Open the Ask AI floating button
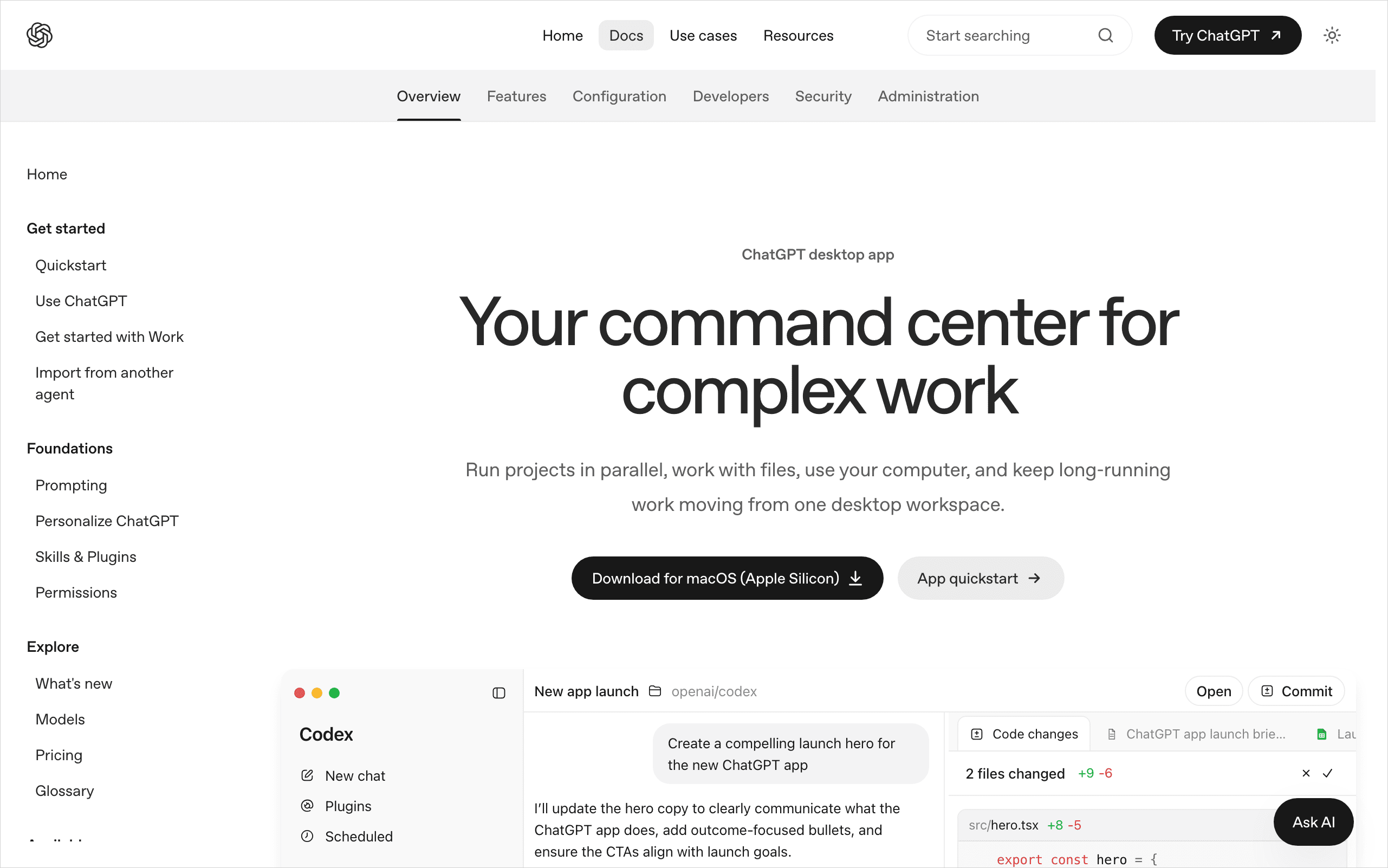Screen dimensions: 1388x868 coord(1313,822)
